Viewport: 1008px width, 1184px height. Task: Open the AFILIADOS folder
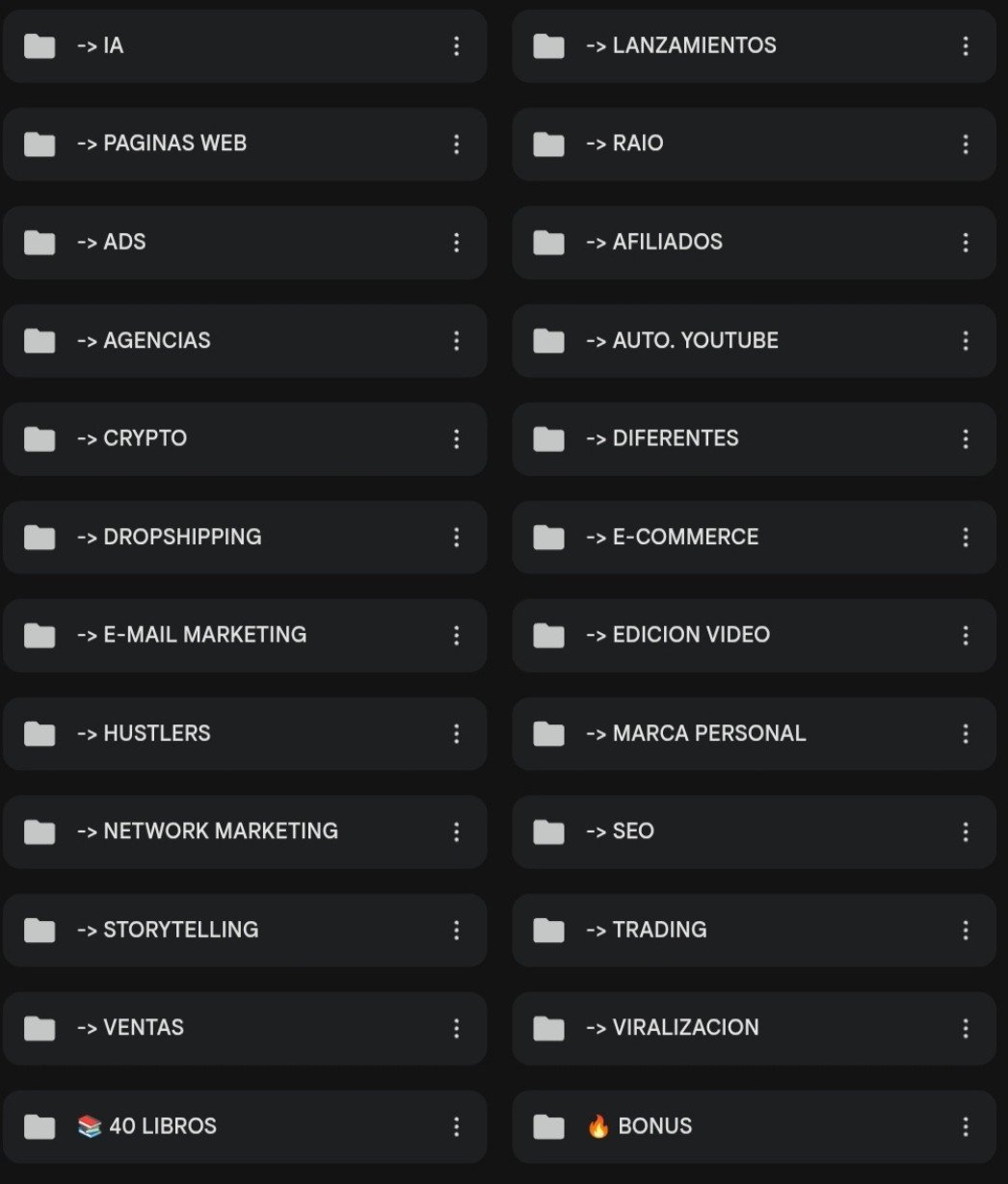[754, 243]
